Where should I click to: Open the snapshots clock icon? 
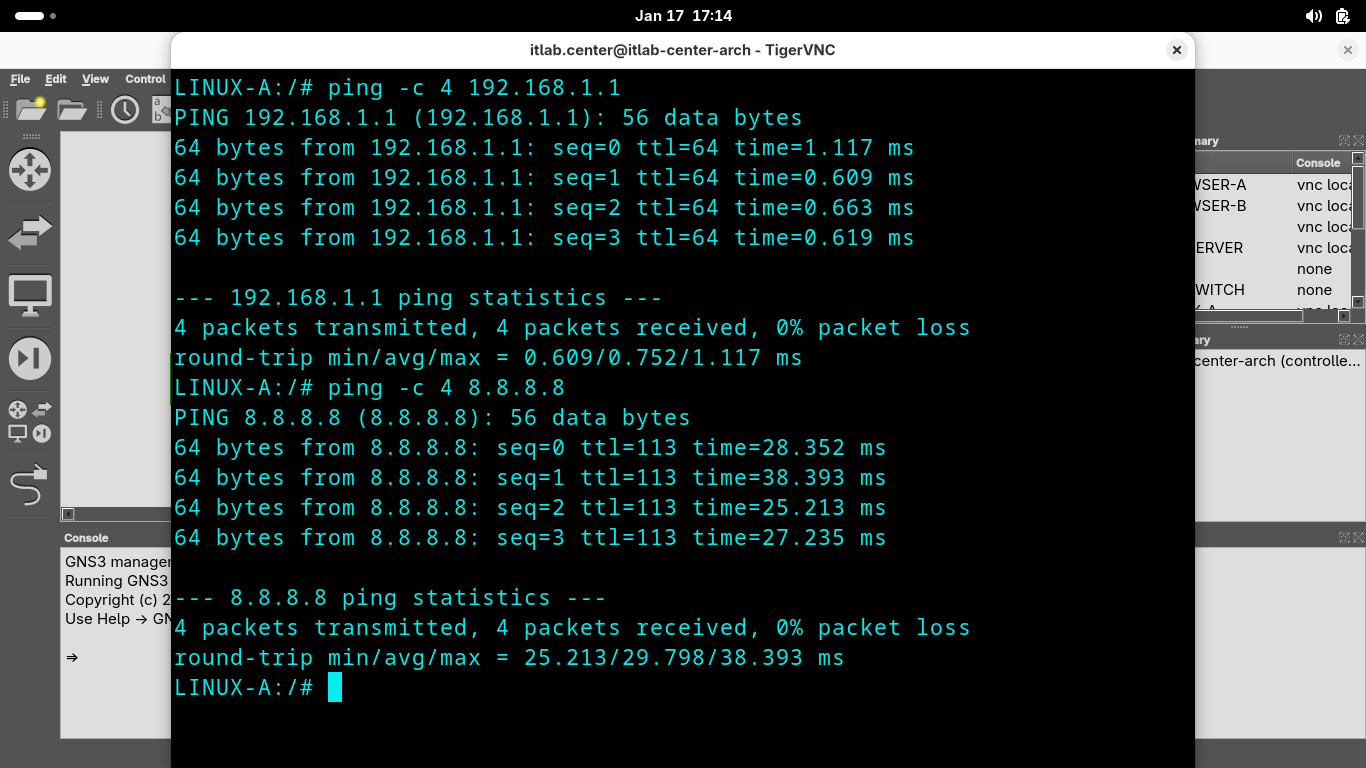tap(125, 109)
